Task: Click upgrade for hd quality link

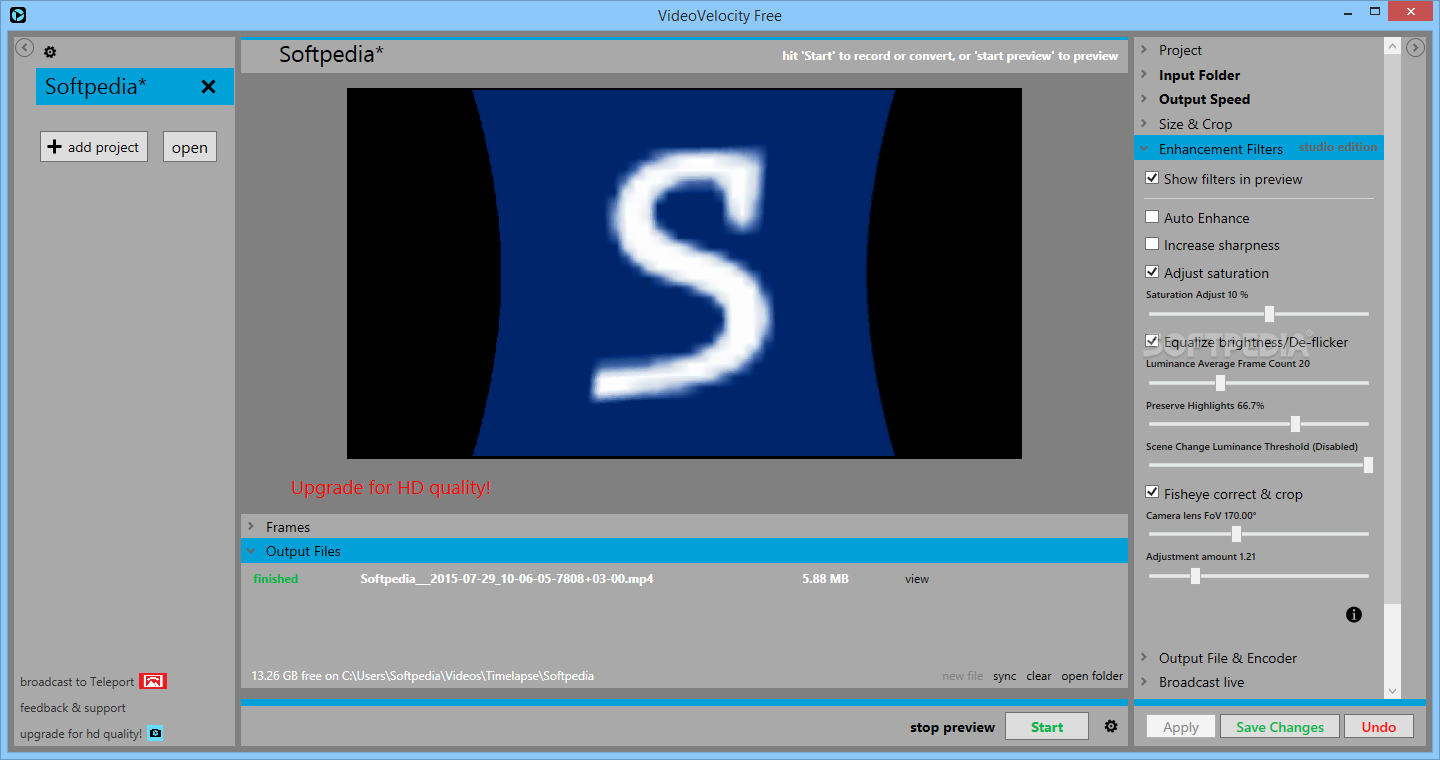Action: [x=81, y=733]
